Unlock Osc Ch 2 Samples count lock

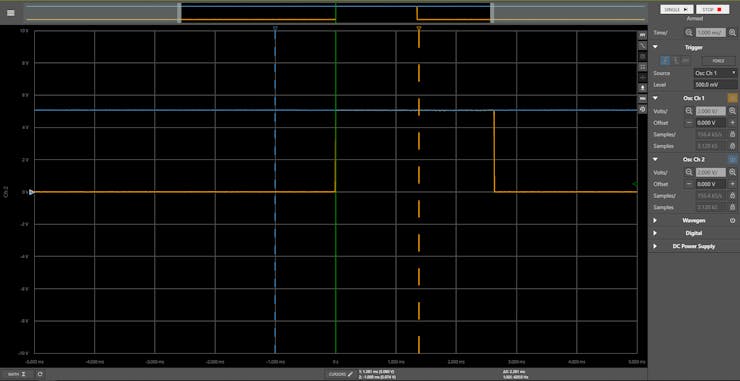tap(732, 208)
